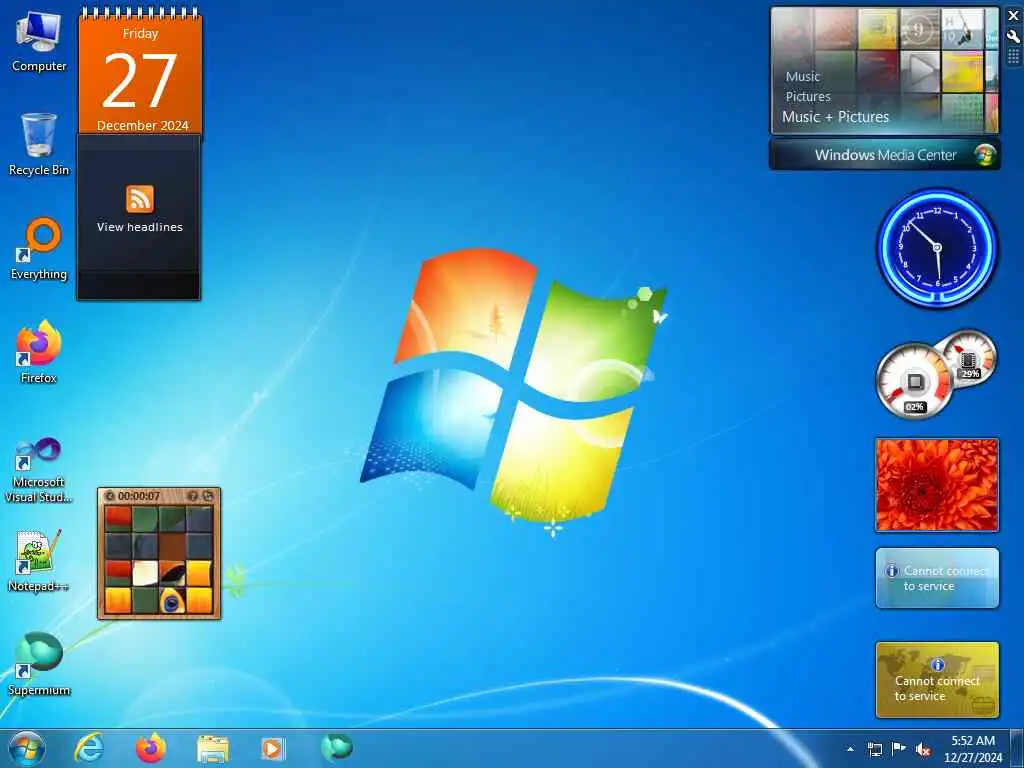This screenshot has width=1024, height=768.
Task: Click the December 2024 calendar label
Action: 142,125
